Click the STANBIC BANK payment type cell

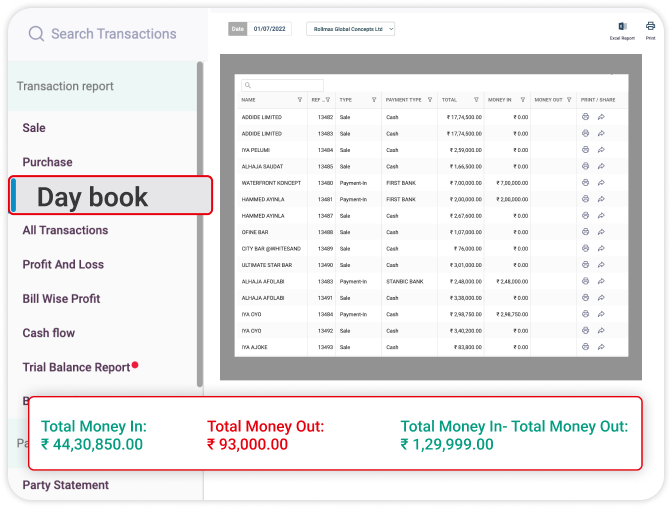405,281
